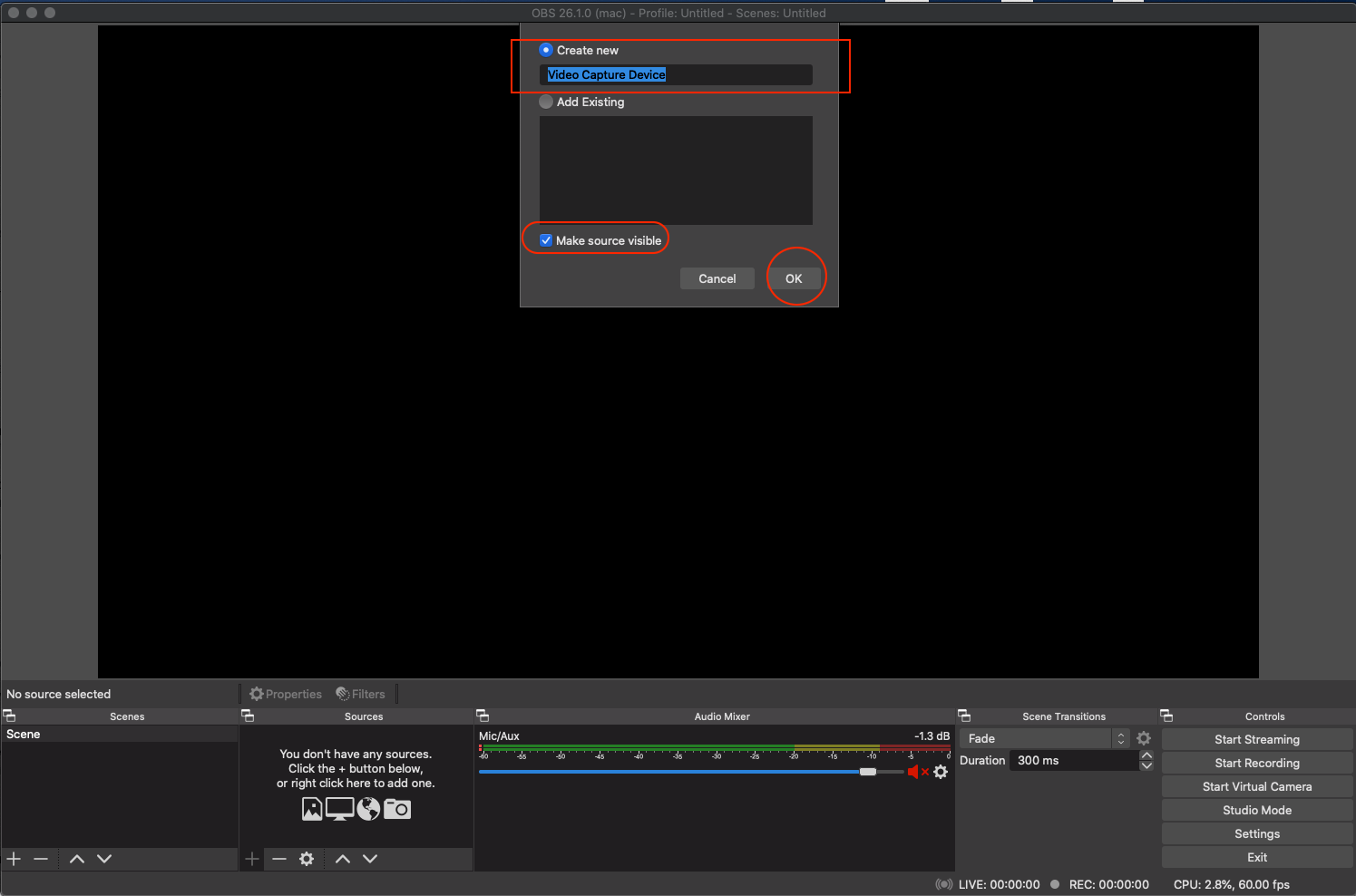1356x896 pixels.
Task: Switch to the Filters tab
Action: (x=360, y=694)
